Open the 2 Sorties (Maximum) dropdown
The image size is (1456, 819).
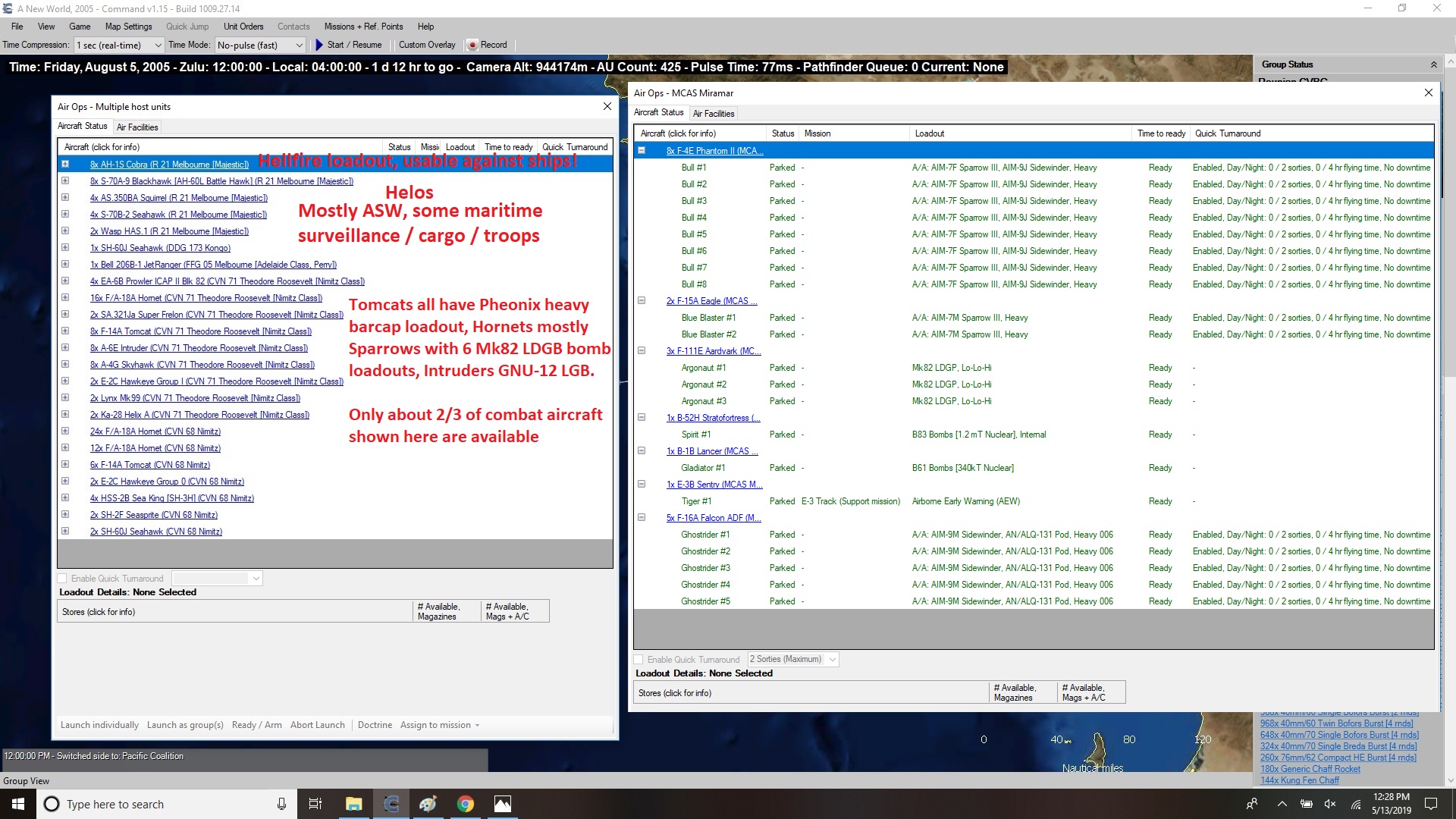[792, 660]
